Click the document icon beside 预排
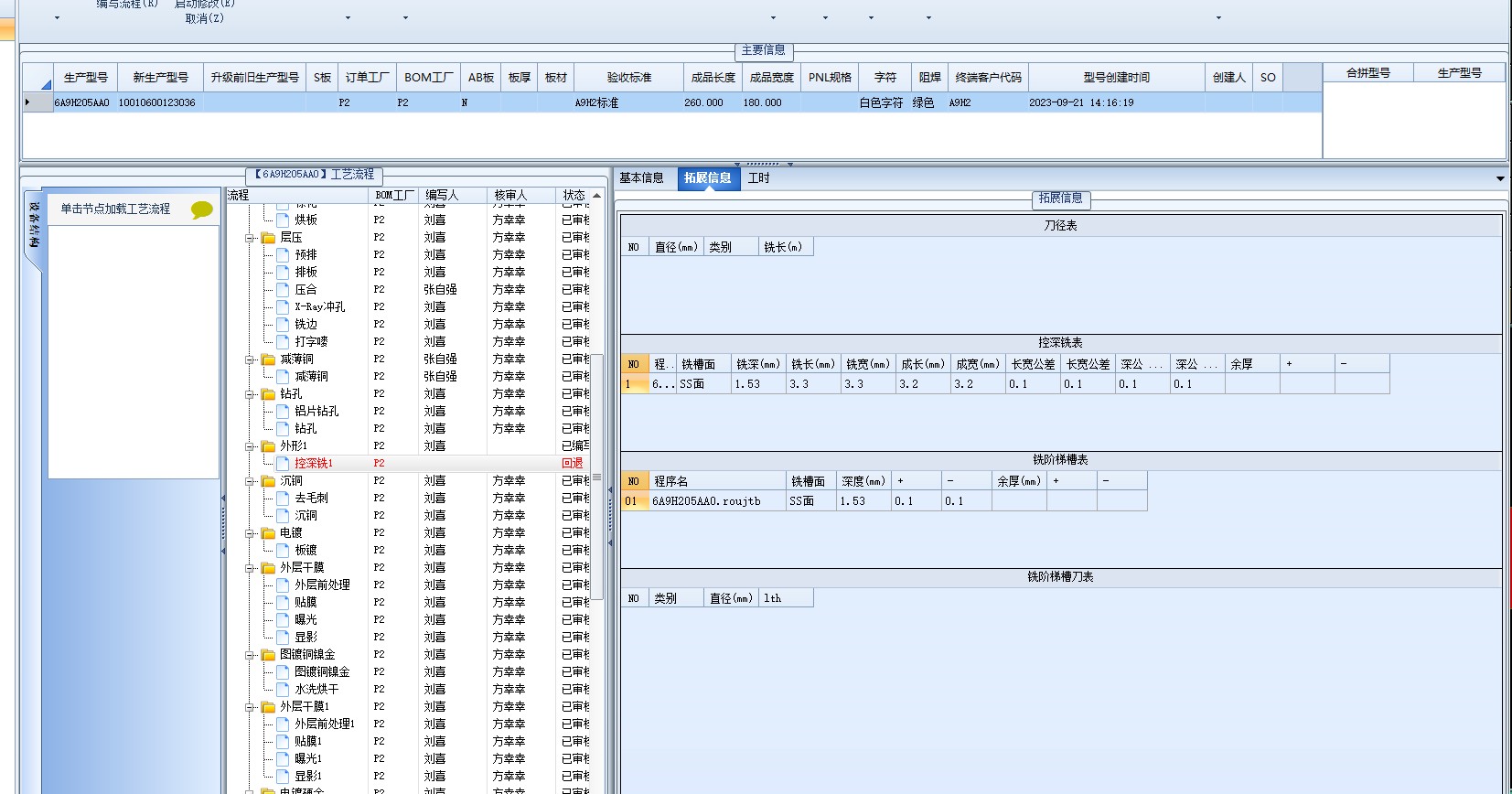Image resolution: width=1512 pixels, height=794 pixels. pos(283,254)
